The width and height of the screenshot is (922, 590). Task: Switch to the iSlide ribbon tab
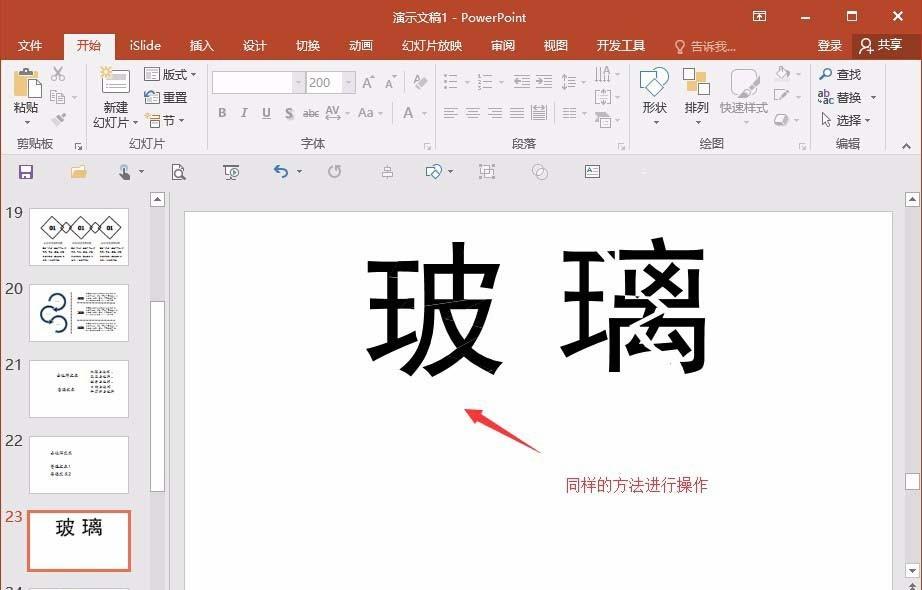[x=144, y=45]
